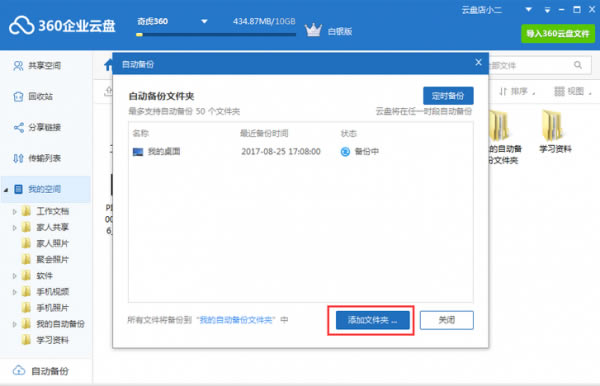Select the 家人共享 tree folder

[x=45, y=227]
